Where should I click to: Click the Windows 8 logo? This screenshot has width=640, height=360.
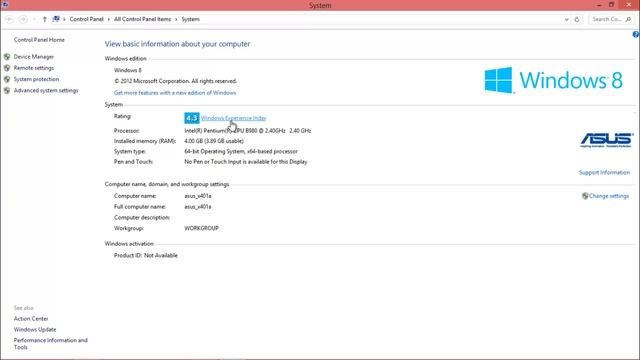pyautogui.click(x=553, y=80)
